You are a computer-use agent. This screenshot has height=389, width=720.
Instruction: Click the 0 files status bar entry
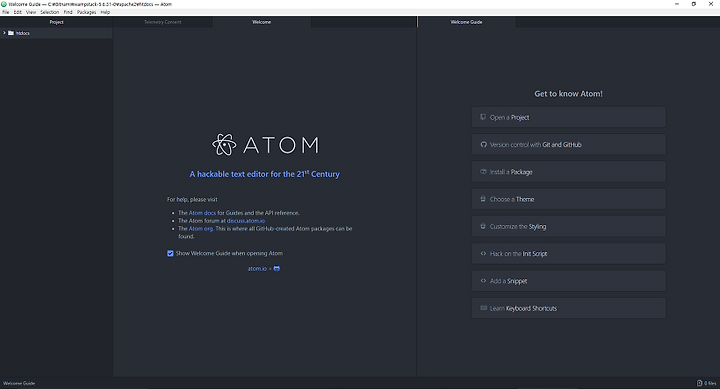(707, 383)
